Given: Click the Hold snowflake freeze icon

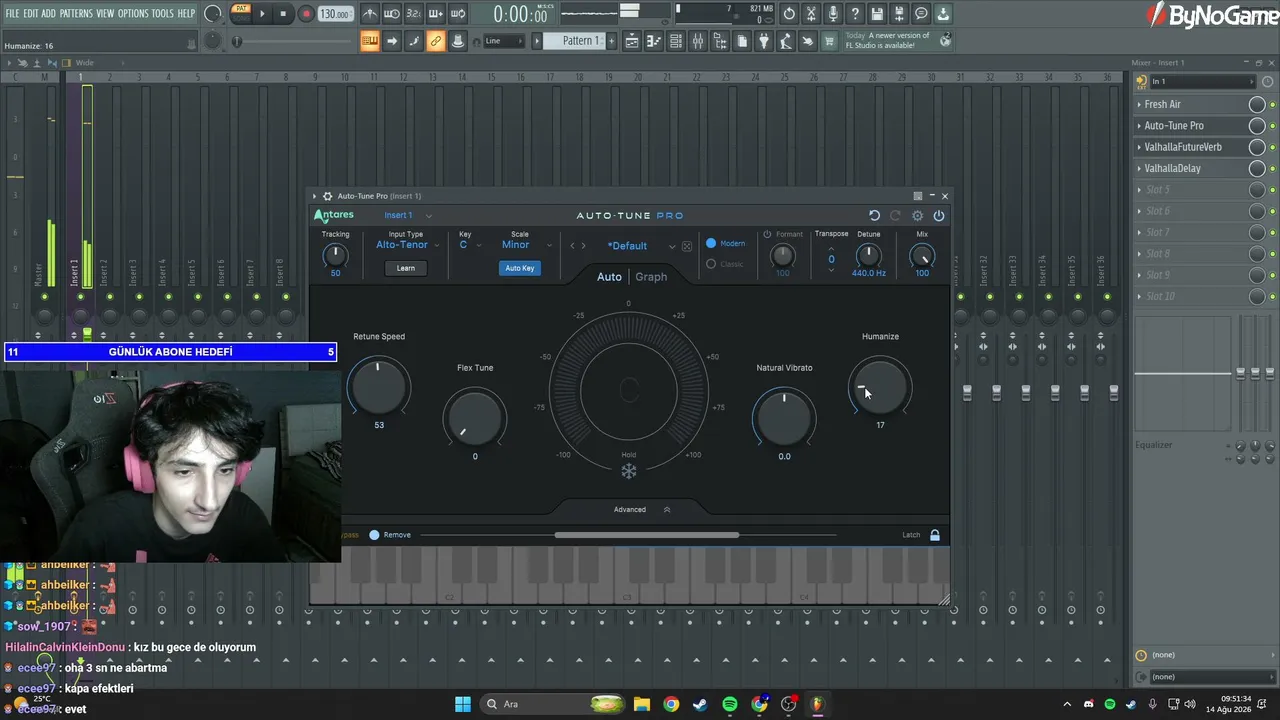Looking at the screenshot, I should click(629, 471).
